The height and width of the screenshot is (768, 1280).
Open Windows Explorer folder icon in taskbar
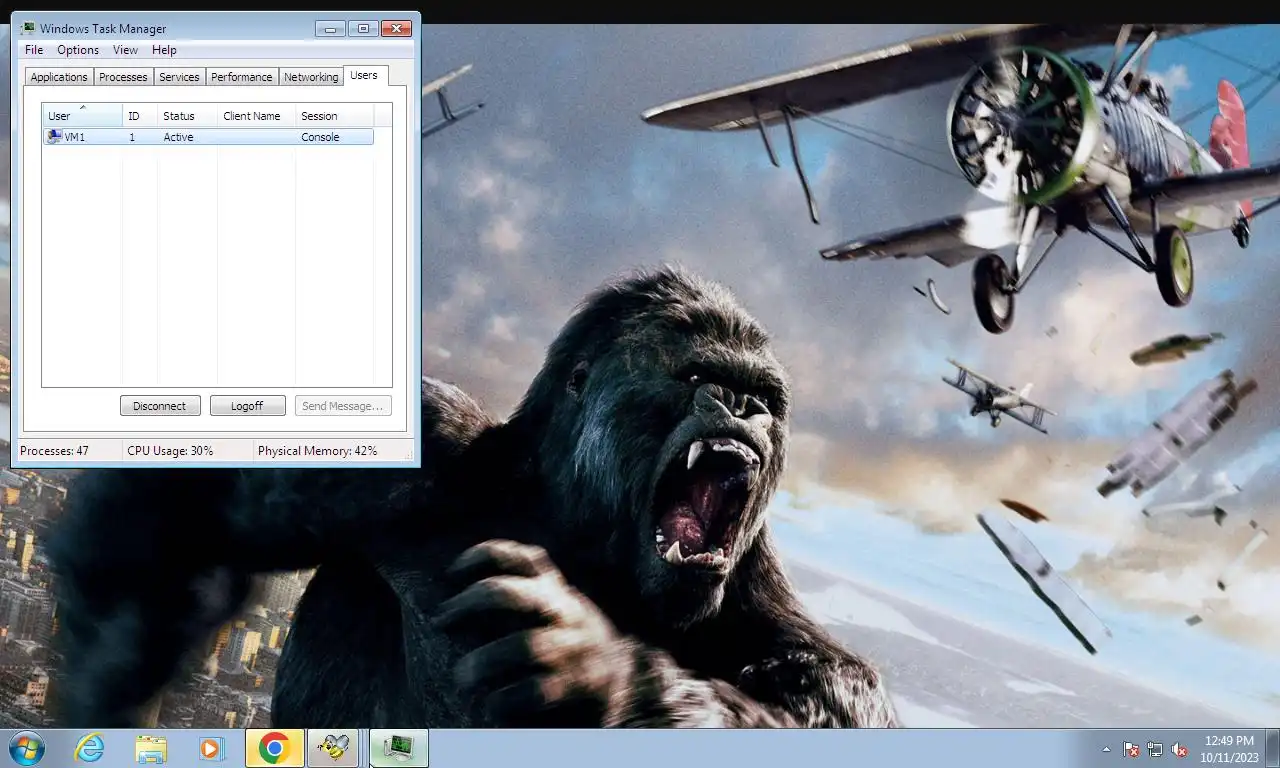[x=151, y=748]
